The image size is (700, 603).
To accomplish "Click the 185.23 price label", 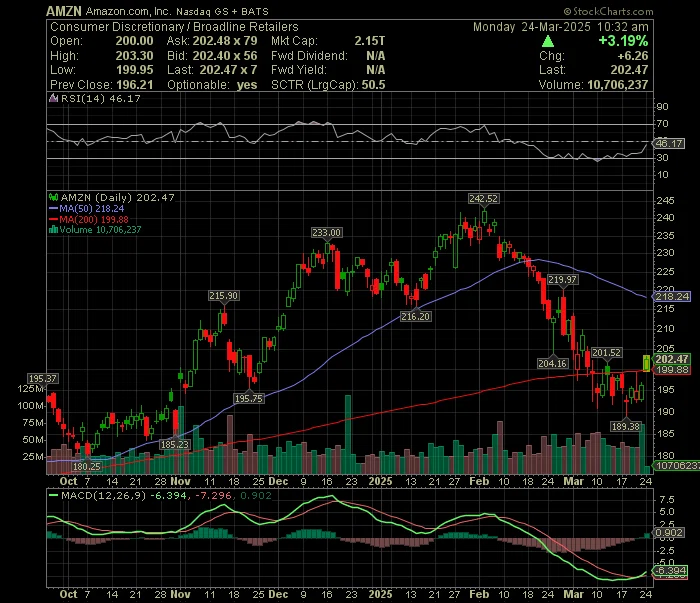I will tap(175, 444).
